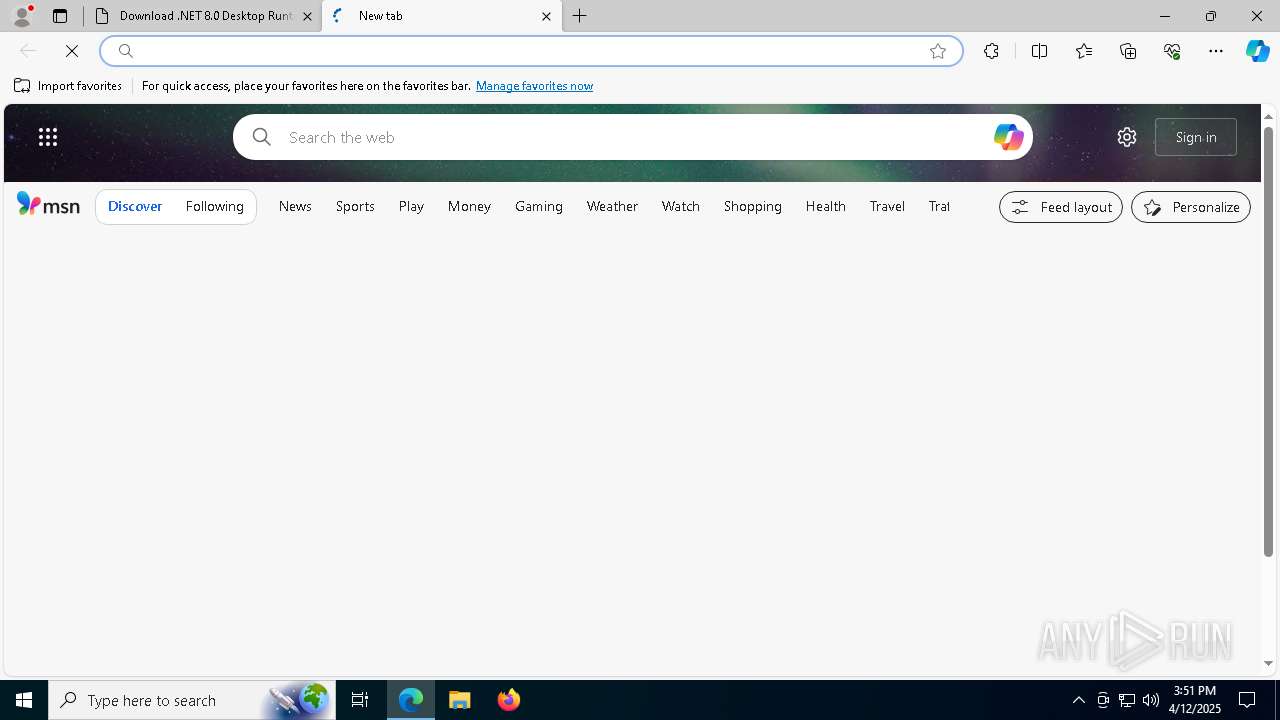Select the Discover feed tab
Image resolution: width=1280 pixels, height=720 pixels.
pyautogui.click(x=135, y=206)
